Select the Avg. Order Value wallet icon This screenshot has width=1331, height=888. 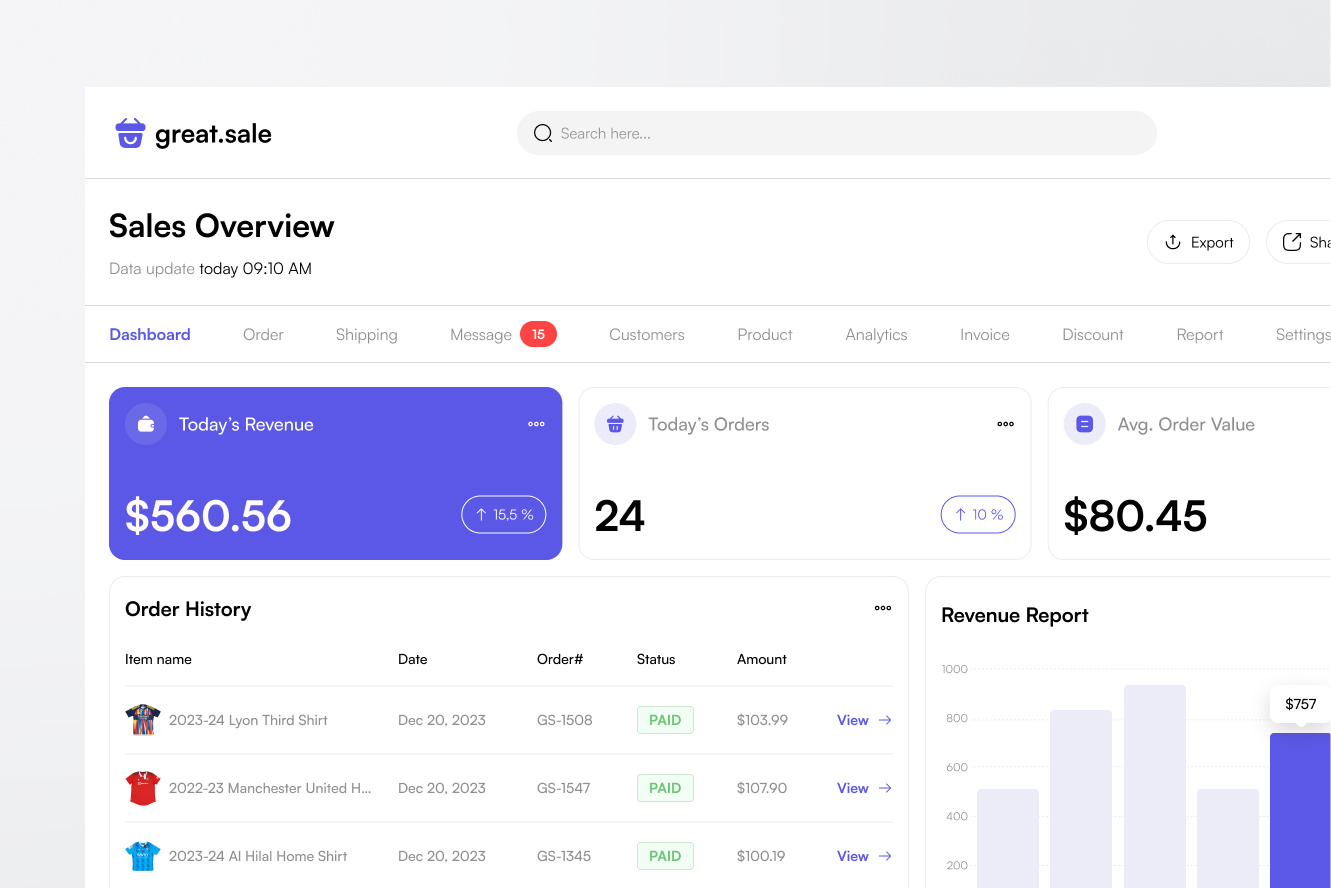pyautogui.click(x=1083, y=423)
